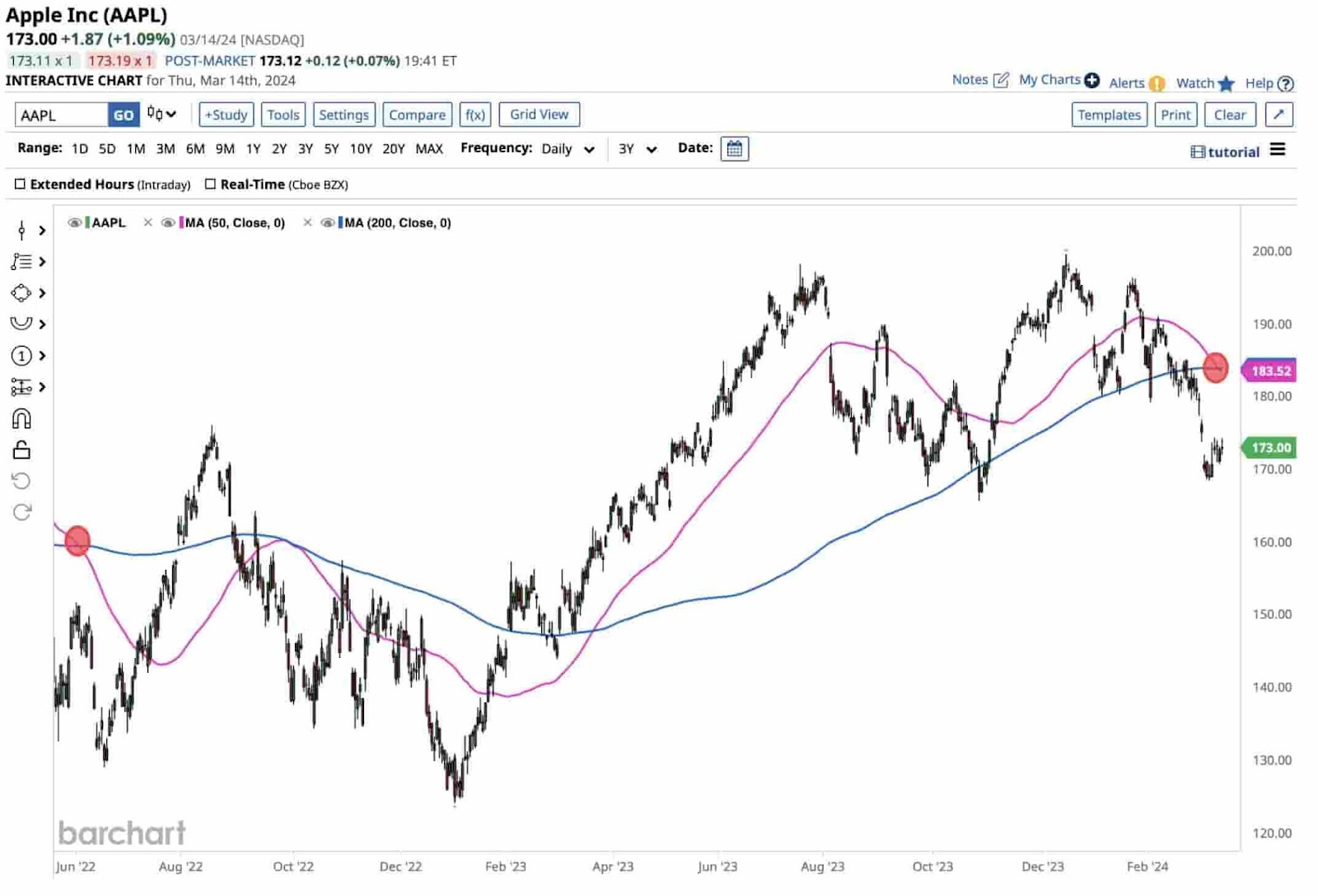
Task: Click the GO button
Action: pyautogui.click(x=124, y=114)
